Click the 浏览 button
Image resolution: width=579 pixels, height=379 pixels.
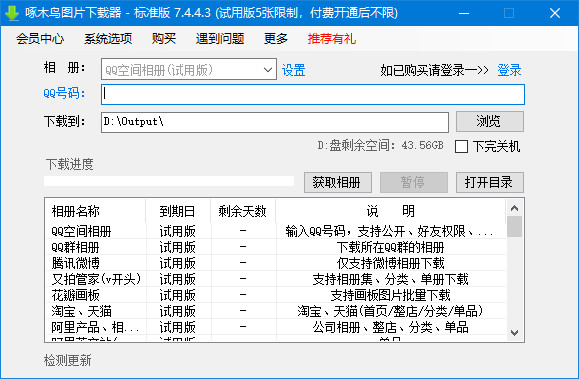pyautogui.click(x=490, y=122)
